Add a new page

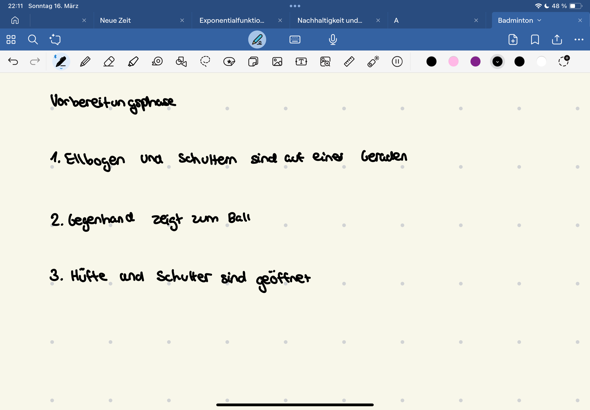click(x=513, y=39)
